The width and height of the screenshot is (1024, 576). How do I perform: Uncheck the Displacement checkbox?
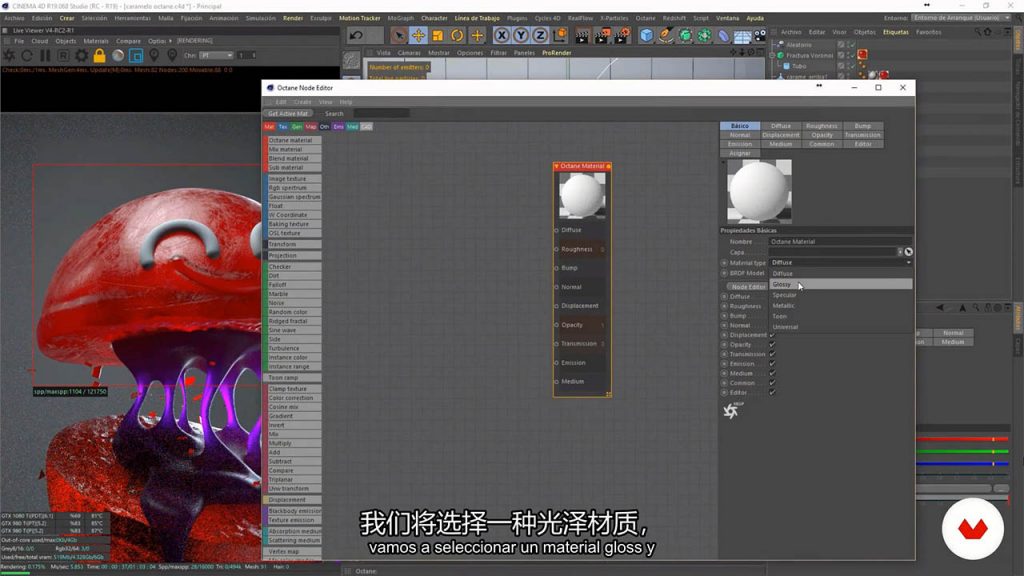[772, 335]
